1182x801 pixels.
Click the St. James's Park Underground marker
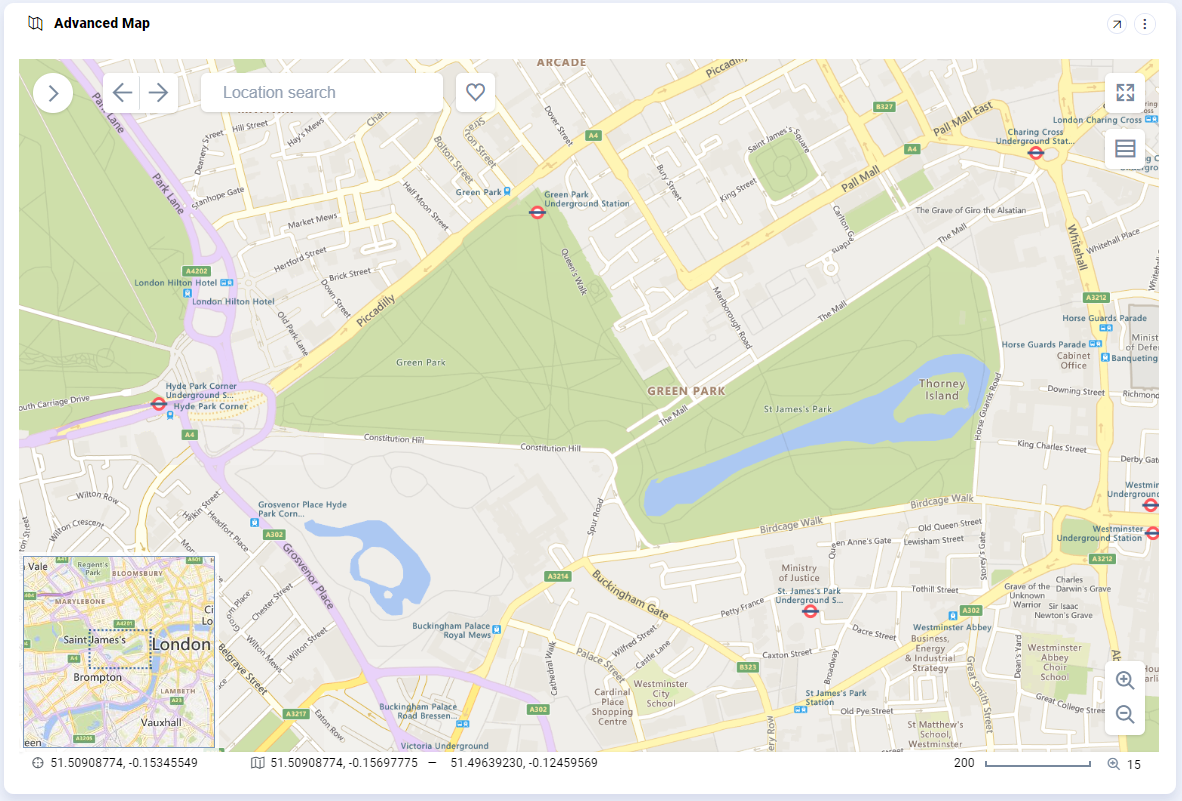811,611
